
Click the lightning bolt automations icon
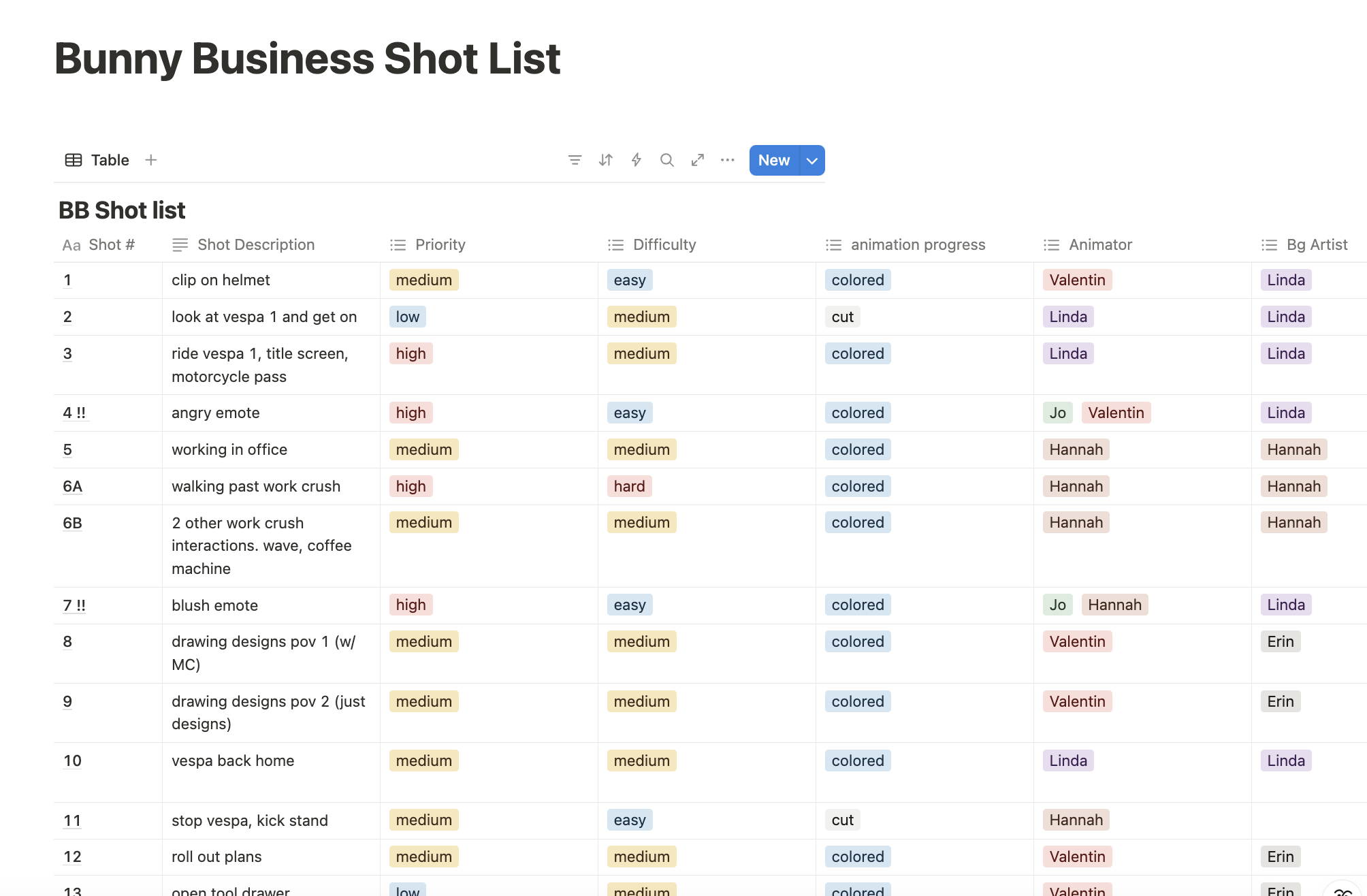[636, 160]
